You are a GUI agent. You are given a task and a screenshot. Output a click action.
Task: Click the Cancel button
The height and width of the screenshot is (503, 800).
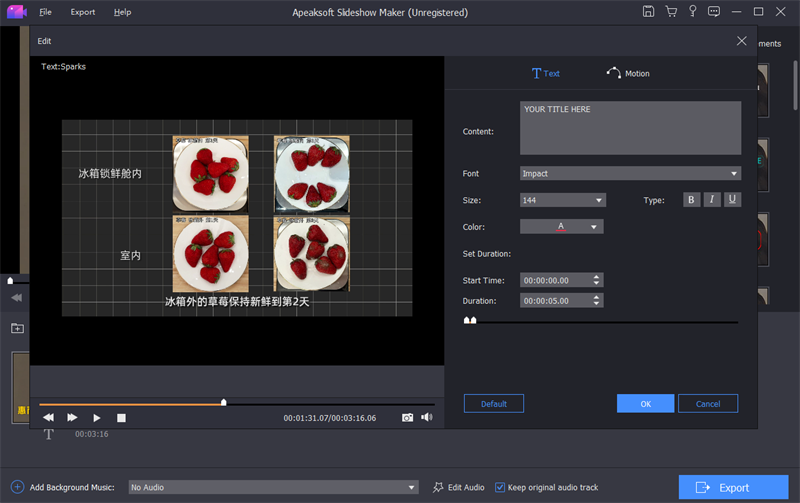(708, 404)
